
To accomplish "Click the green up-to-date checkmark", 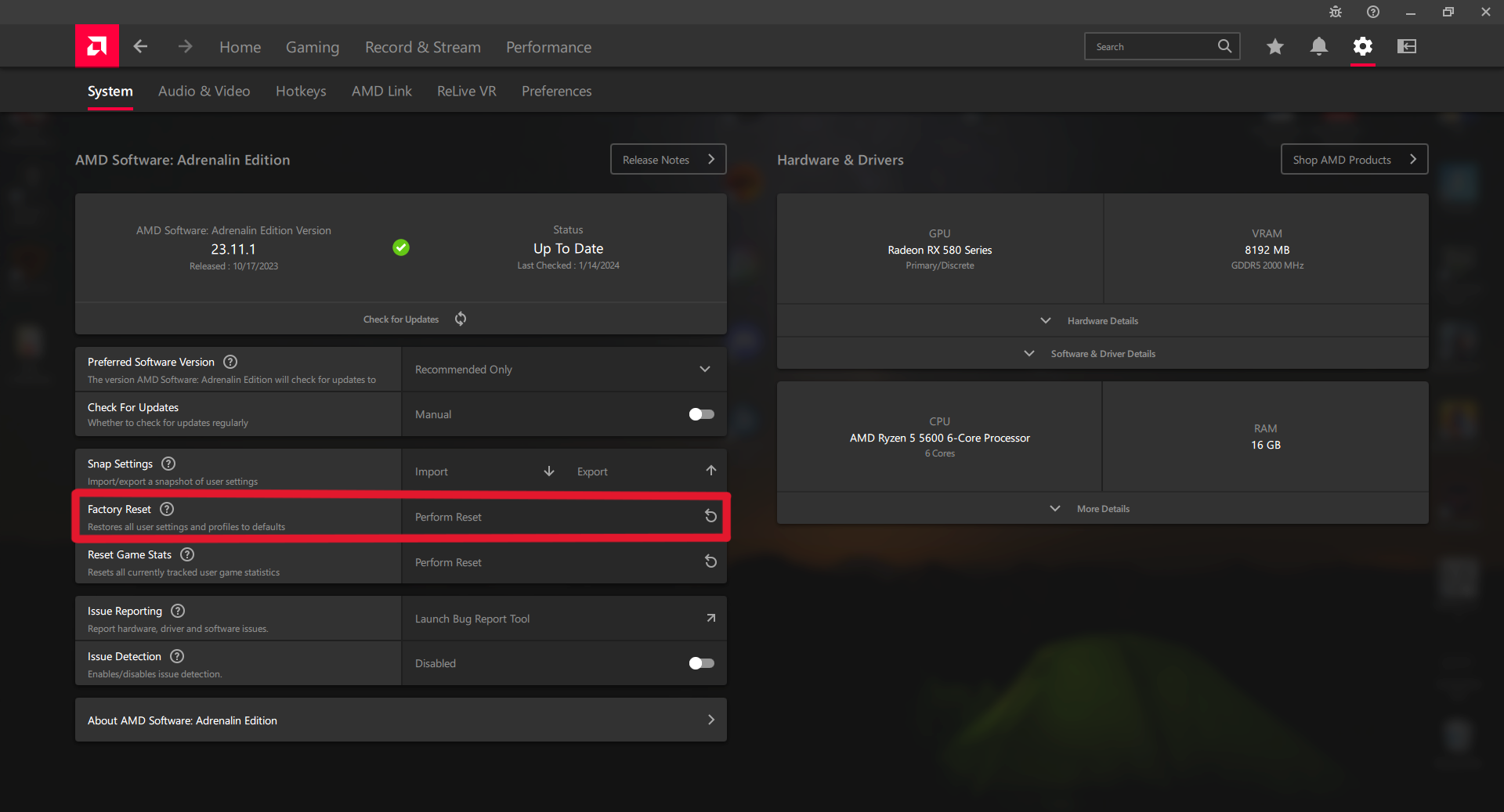I will pos(401,247).
